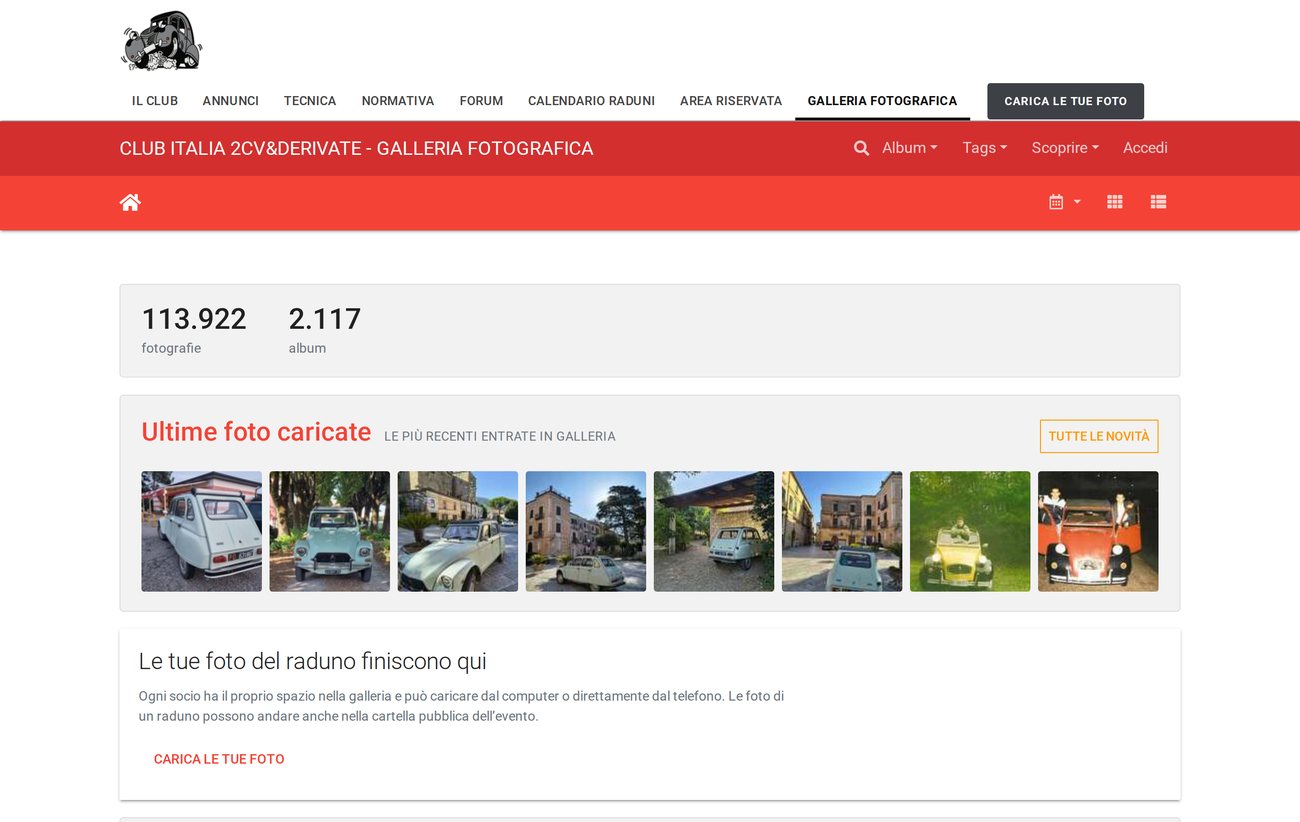The width and height of the screenshot is (1300, 822).
Task: Click the red CARICA LE TUE FOTO link
Action: pos(219,759)
